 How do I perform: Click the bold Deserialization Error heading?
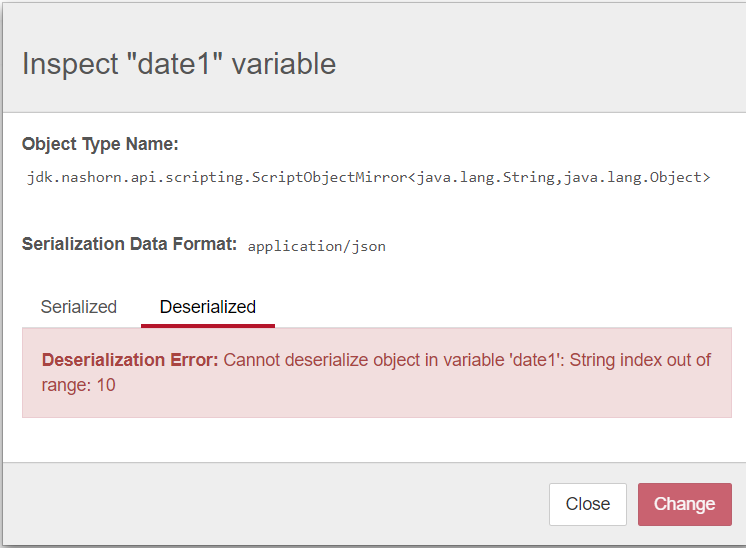pos(130,360)
